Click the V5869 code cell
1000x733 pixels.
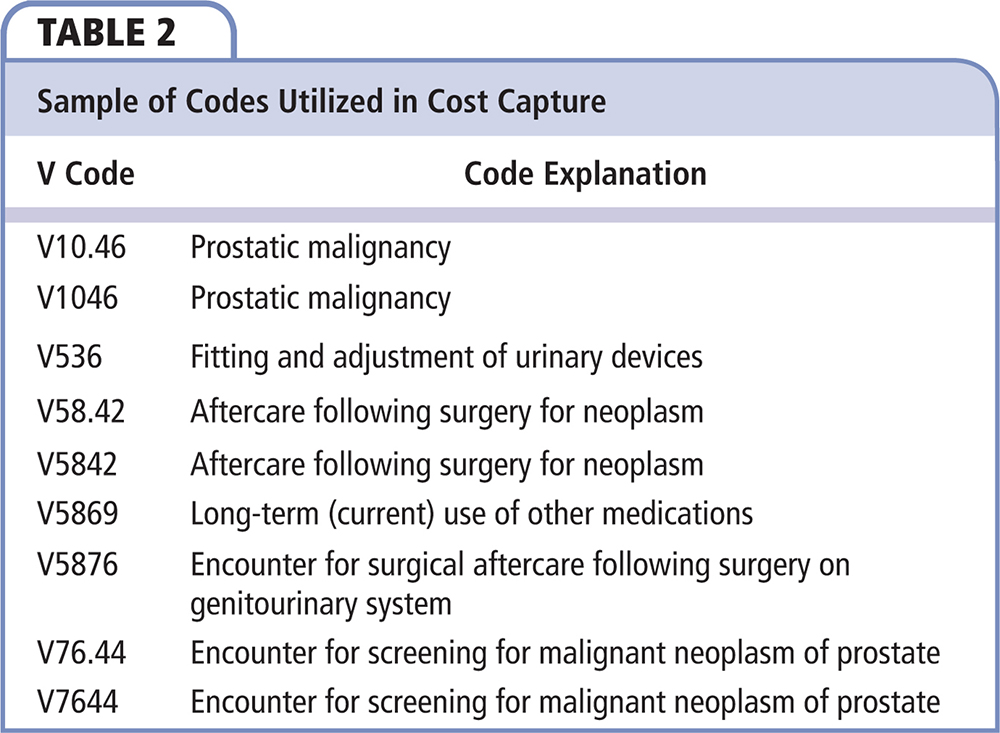(x=78, y=514)
